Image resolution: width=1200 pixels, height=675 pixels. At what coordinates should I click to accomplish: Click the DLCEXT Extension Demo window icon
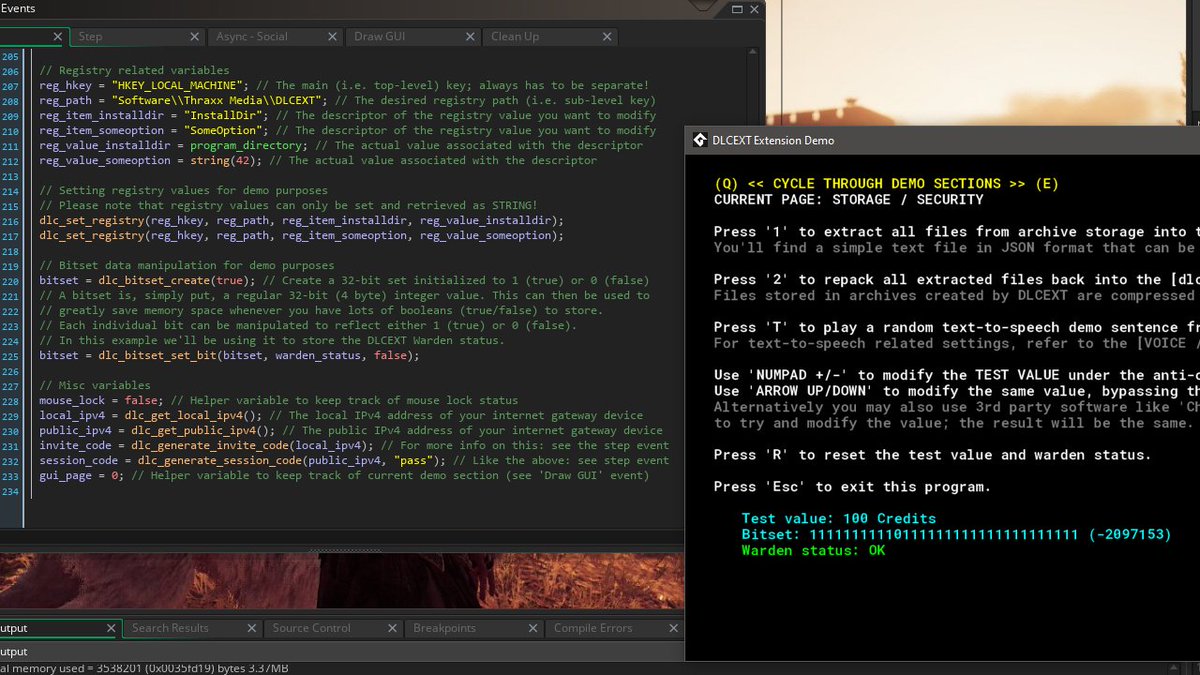click(700, 140)
